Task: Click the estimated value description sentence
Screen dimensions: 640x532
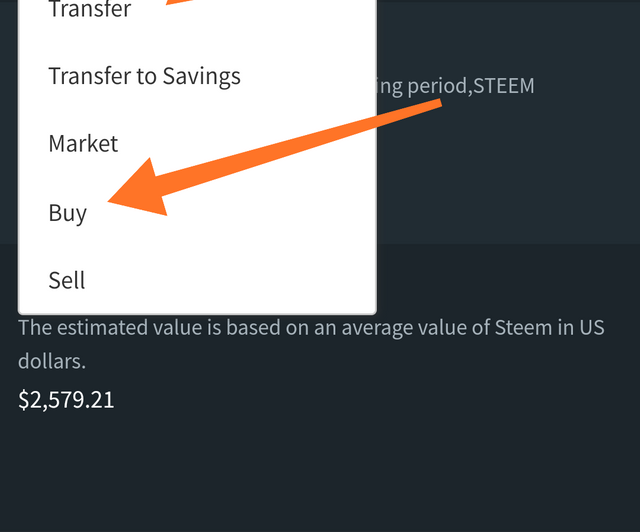Action: click(x=310, y=329)
